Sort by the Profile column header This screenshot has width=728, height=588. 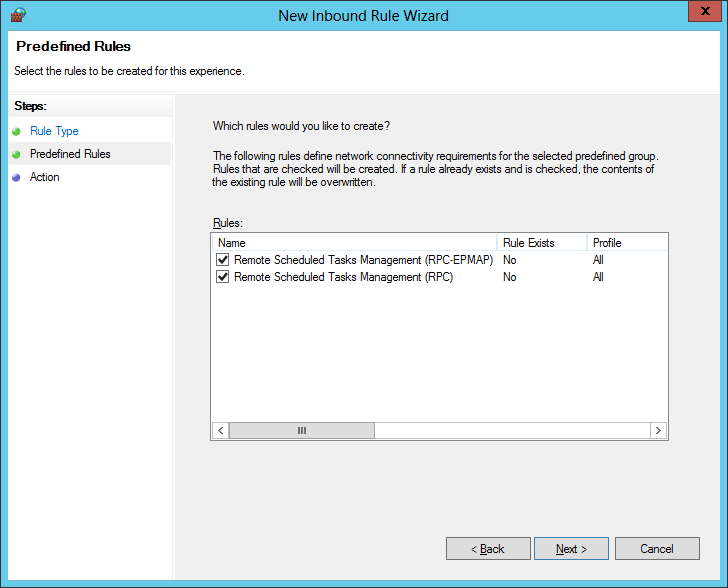(625, 243)
